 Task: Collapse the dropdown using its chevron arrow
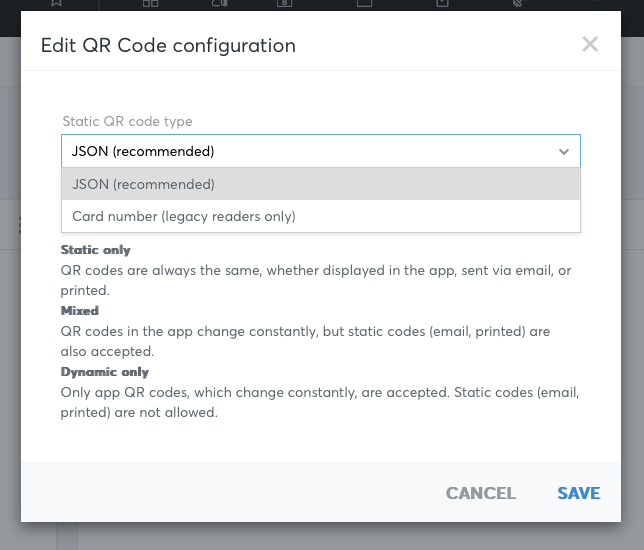[564, 152]
